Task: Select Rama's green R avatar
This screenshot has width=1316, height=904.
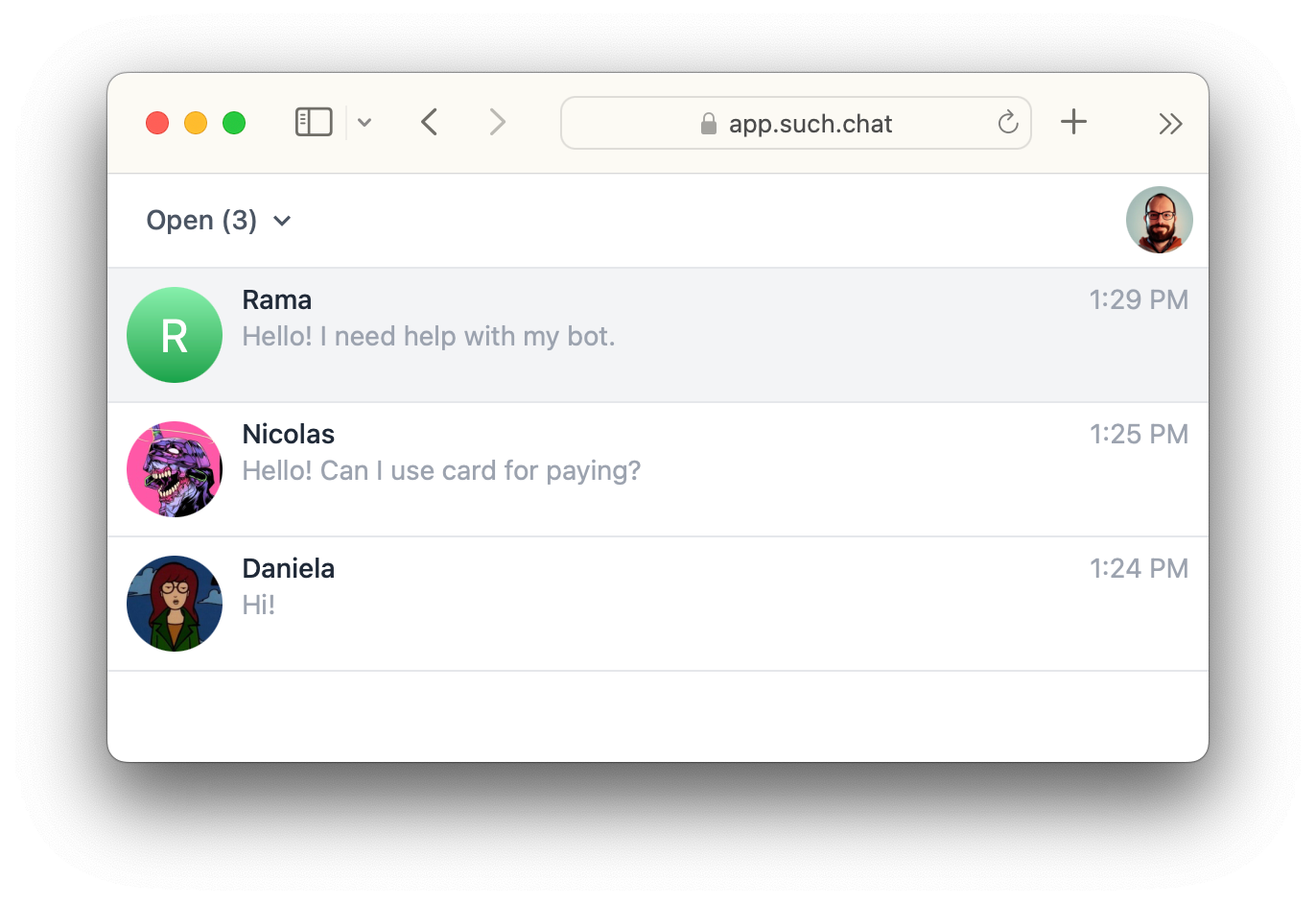Action: pos(175,335)
